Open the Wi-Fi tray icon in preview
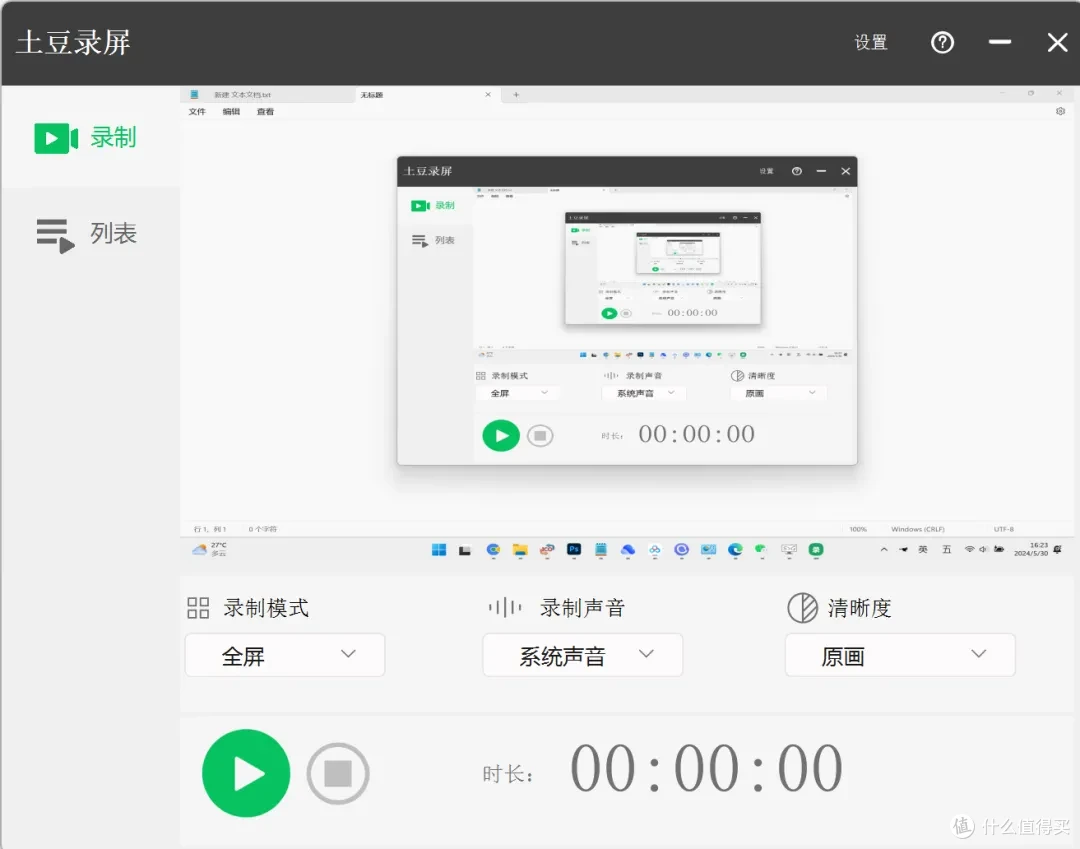The width and height of the screenshot is (1080, 849). tap(969, 549)
